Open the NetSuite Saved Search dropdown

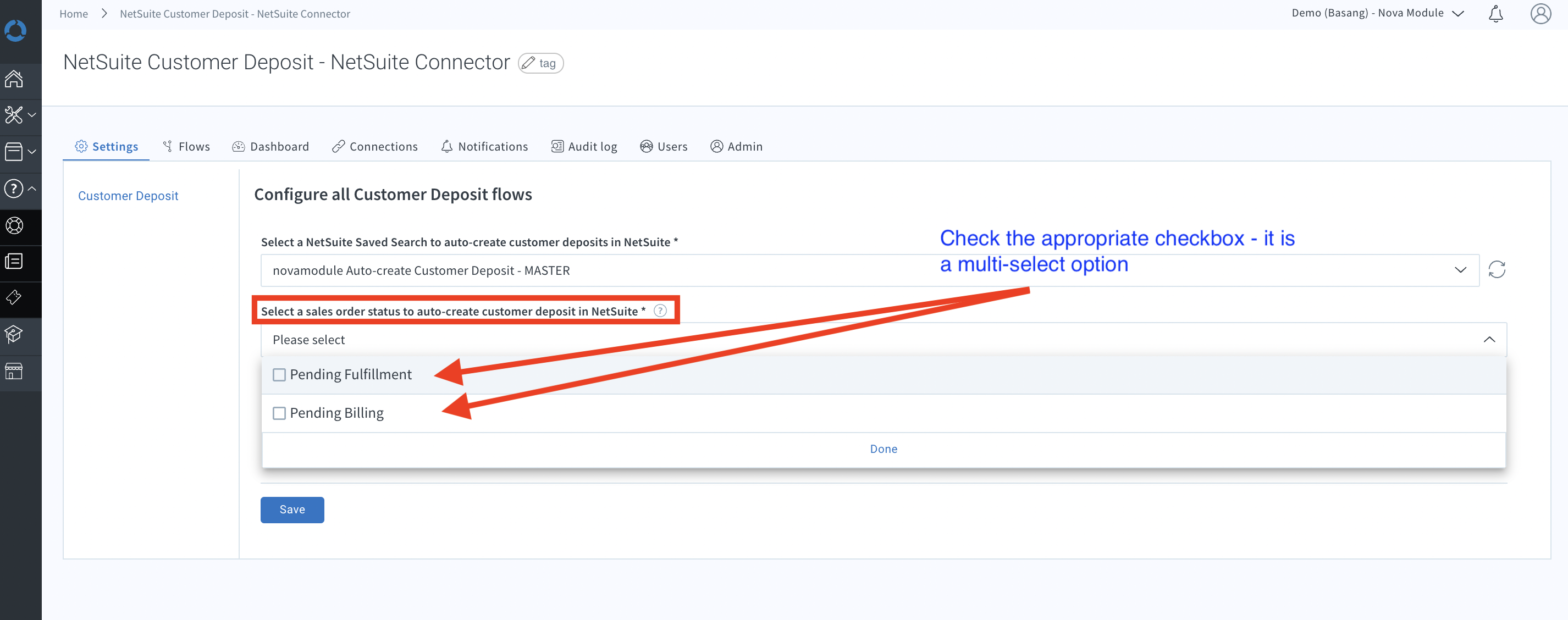(x=870, y=270)
